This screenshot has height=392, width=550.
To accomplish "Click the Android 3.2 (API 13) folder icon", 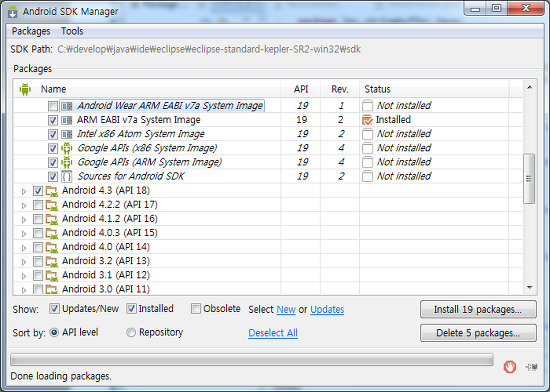I will (x=52, y=262).
